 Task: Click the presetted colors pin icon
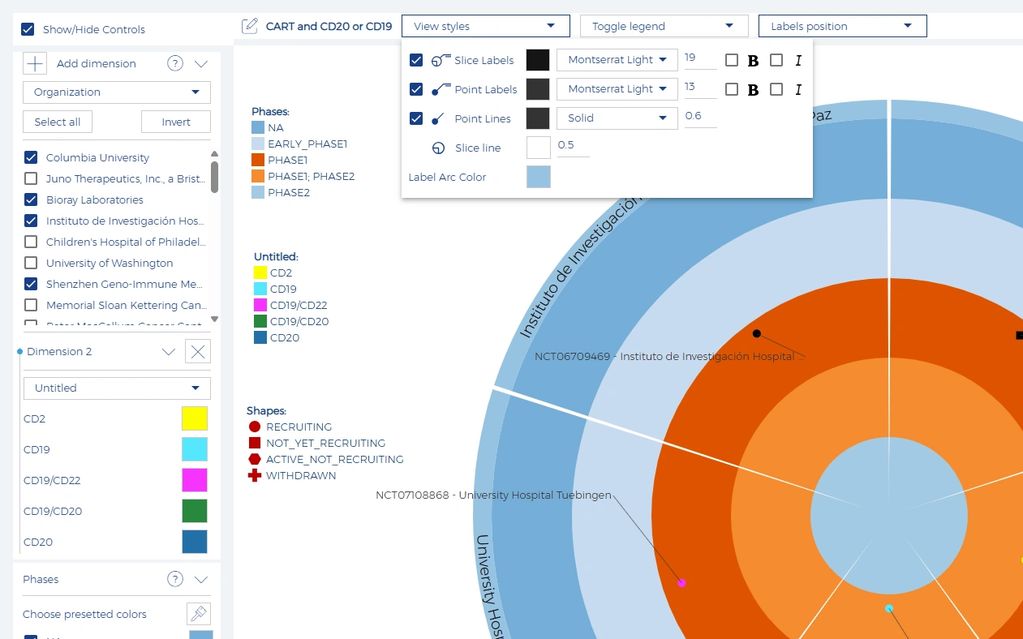pyautogui.click(x=198, y=614)
